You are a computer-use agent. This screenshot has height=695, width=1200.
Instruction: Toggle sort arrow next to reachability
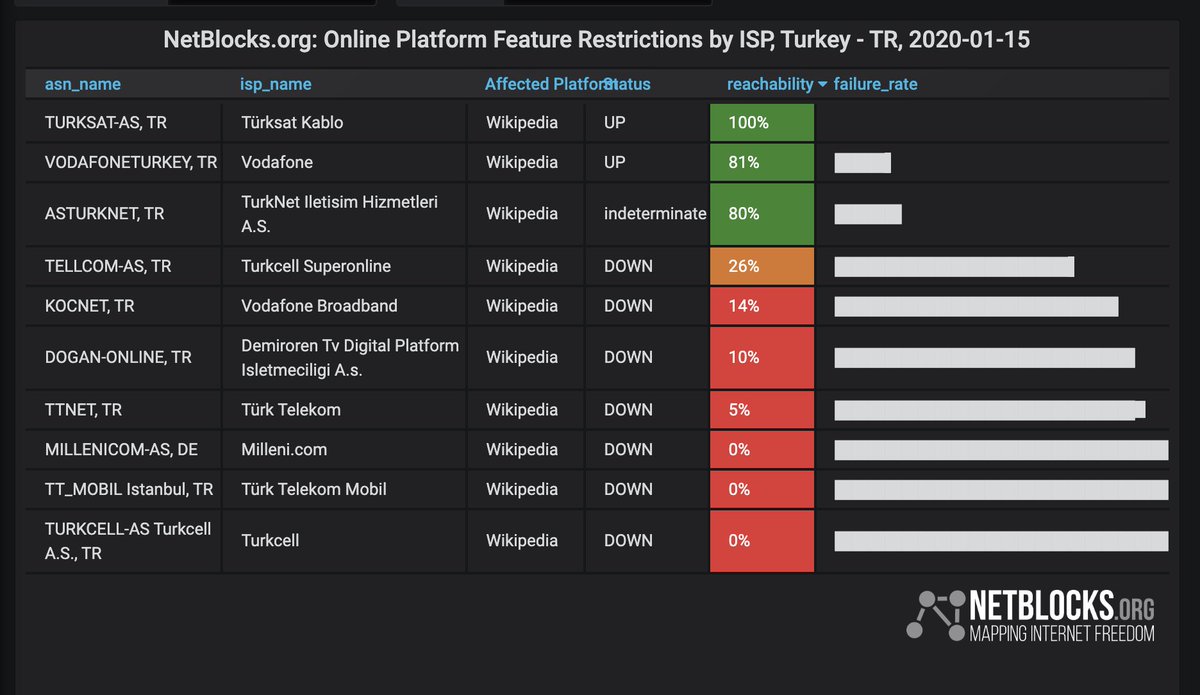[x=822, y=85]
